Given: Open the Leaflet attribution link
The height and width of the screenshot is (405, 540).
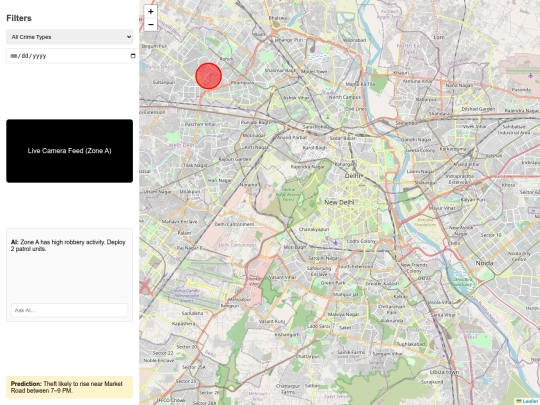Looking at the screenshot, I should [x=529, y=401].
